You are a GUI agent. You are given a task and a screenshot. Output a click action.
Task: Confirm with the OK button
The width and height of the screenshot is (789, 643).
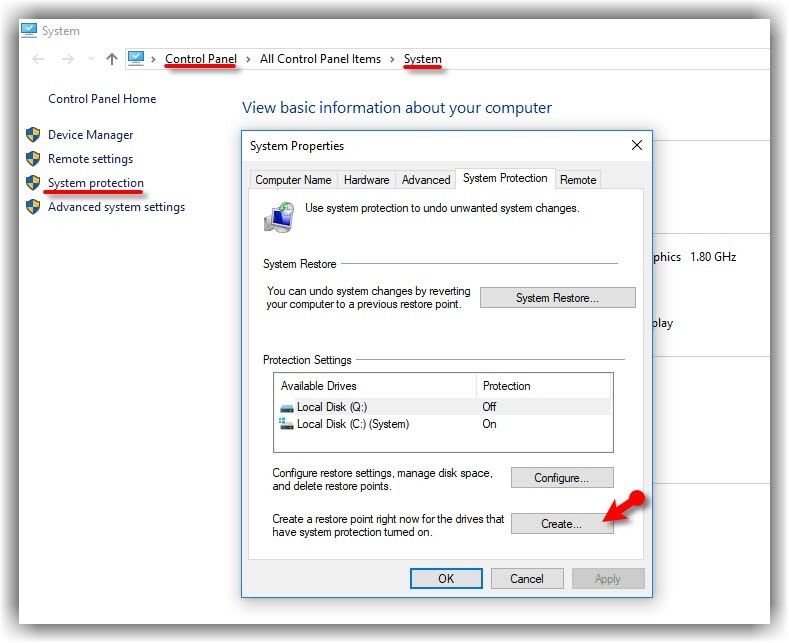coord(446,579)
